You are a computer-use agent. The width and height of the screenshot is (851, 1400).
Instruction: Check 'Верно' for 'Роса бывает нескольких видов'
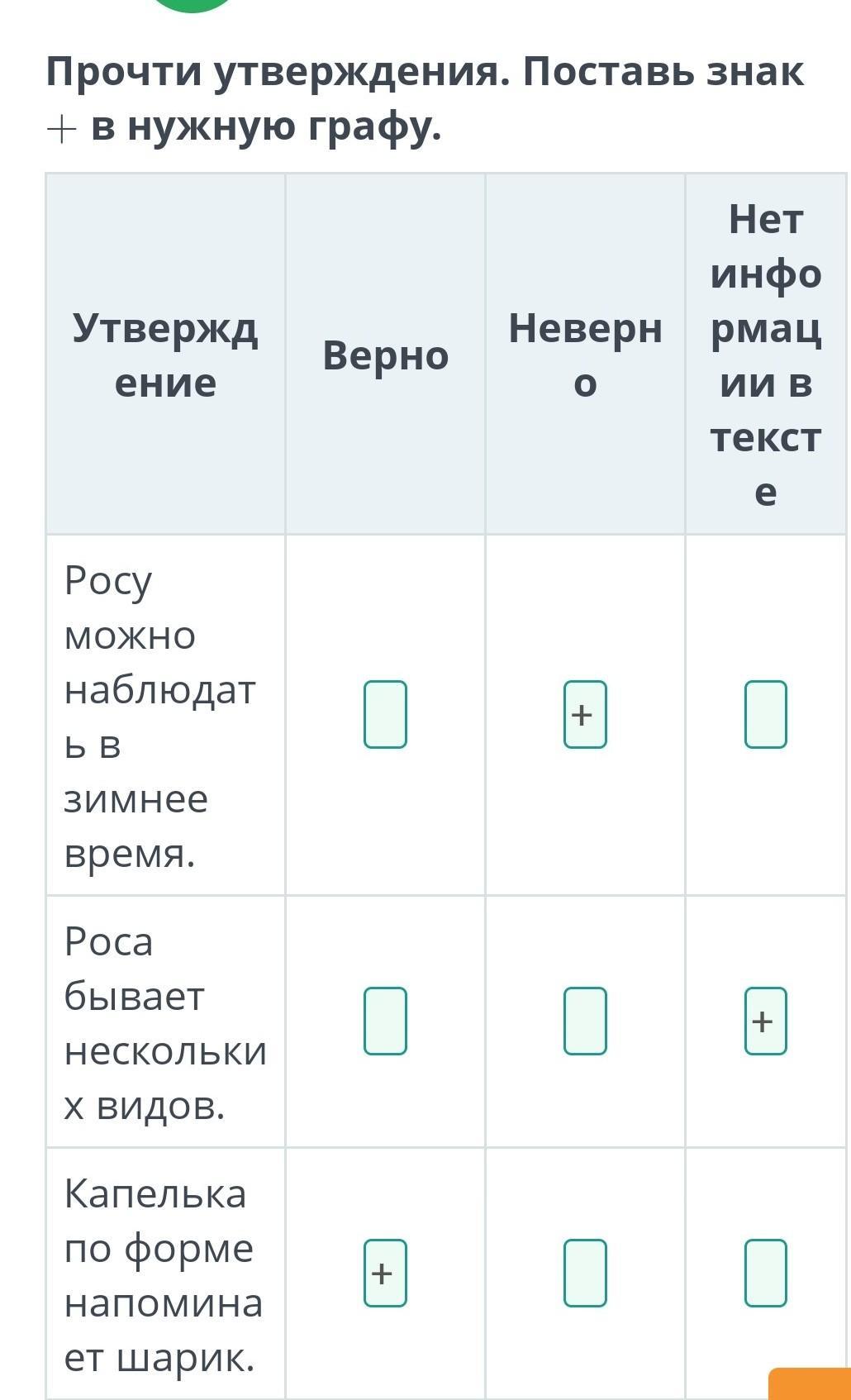click(x=385, y=1021)
